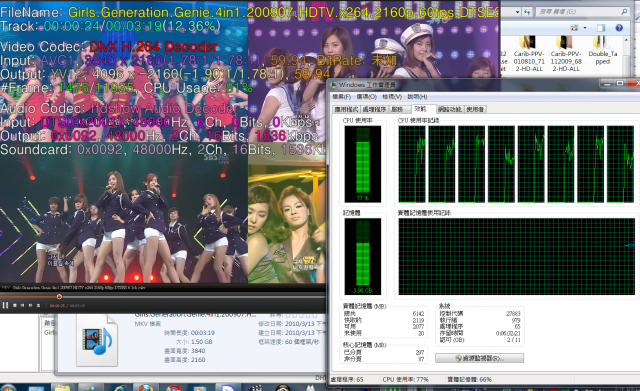Screen dimensions: 640x391
Task: Switch to the 網路功能 tab
Action: coord(449,109)
